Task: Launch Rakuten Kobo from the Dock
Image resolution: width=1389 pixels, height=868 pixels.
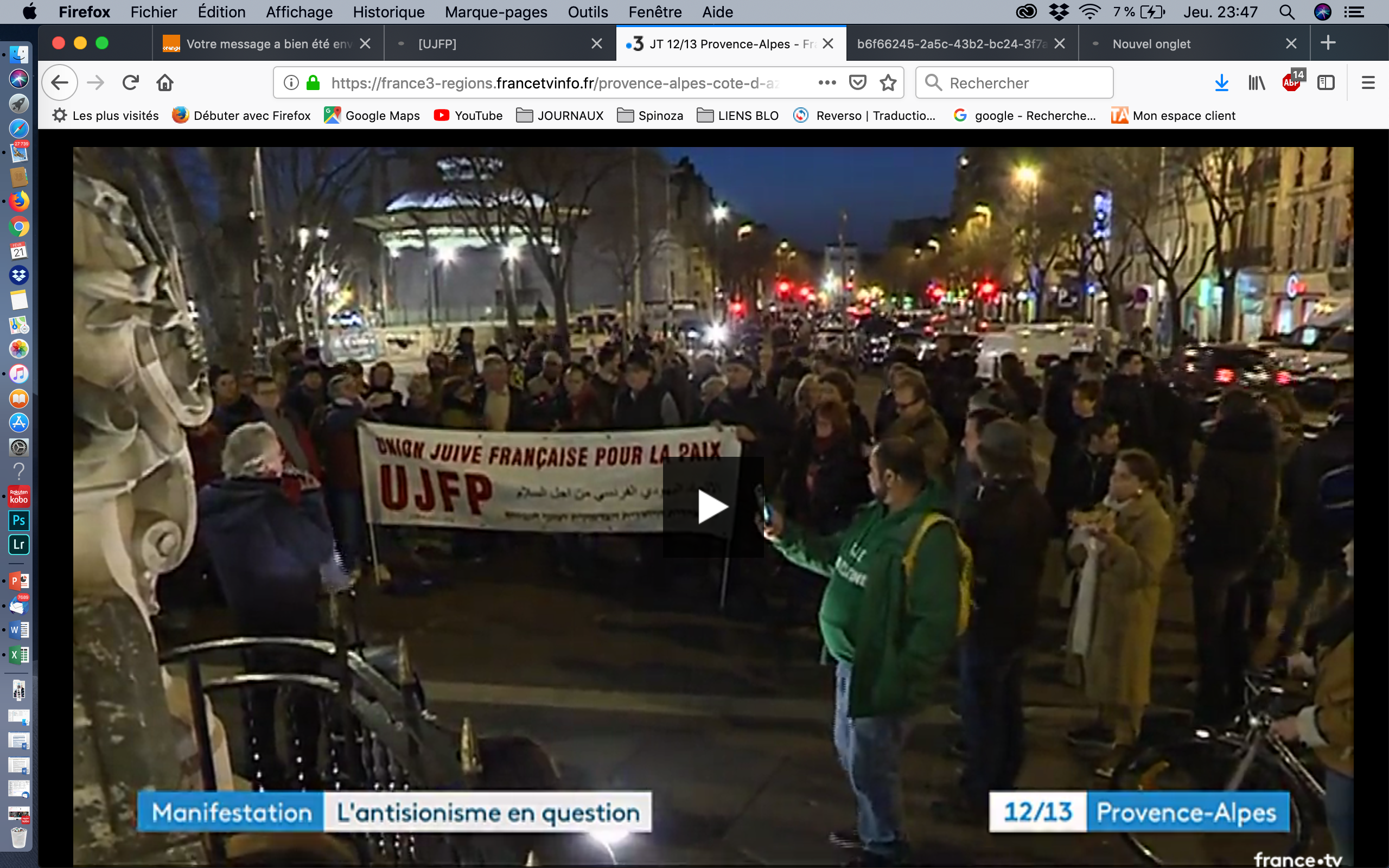Action: click(19, 496)
